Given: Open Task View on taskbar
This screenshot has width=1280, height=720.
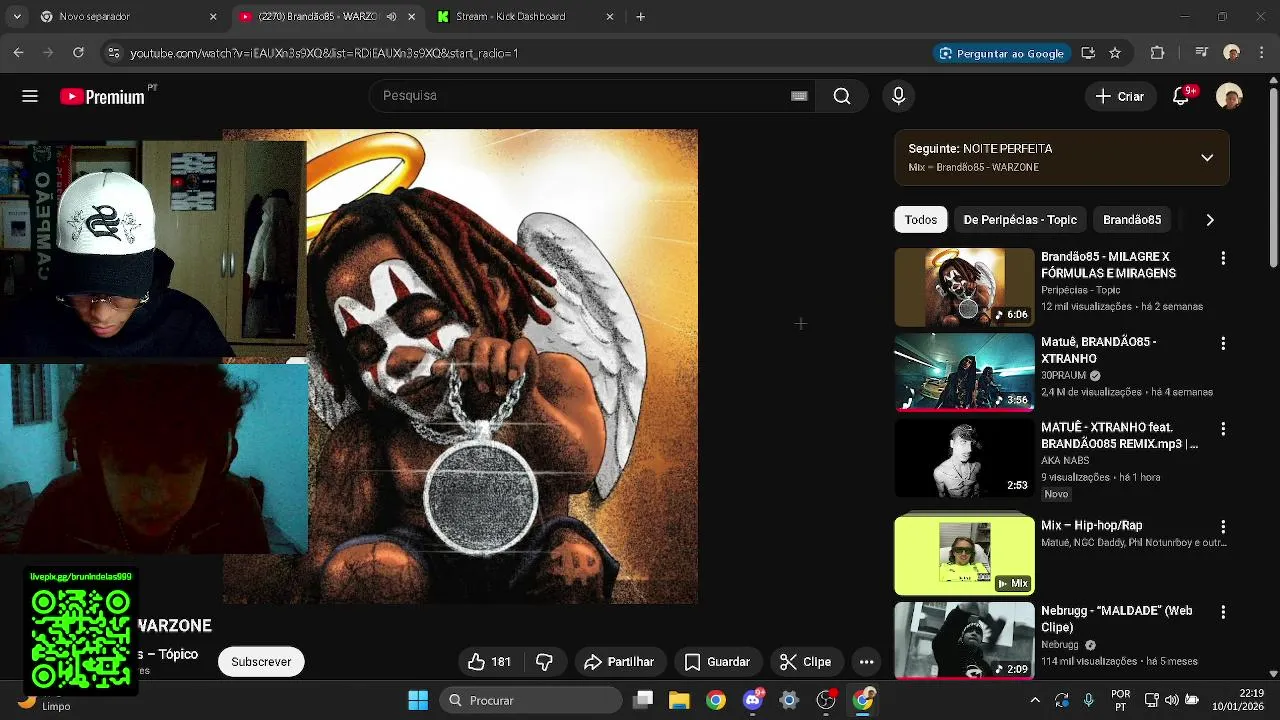Looking at the screenshot, I should [643, 700].
